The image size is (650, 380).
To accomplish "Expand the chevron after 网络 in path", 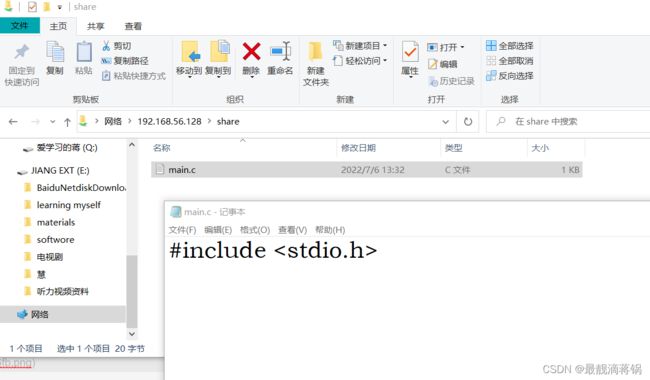I will pos(129,121).
